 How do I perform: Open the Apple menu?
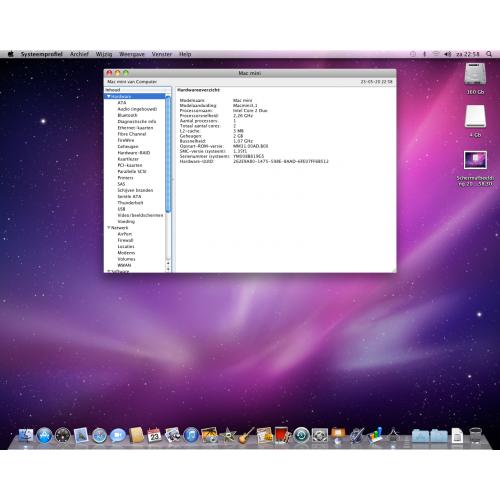11,54
